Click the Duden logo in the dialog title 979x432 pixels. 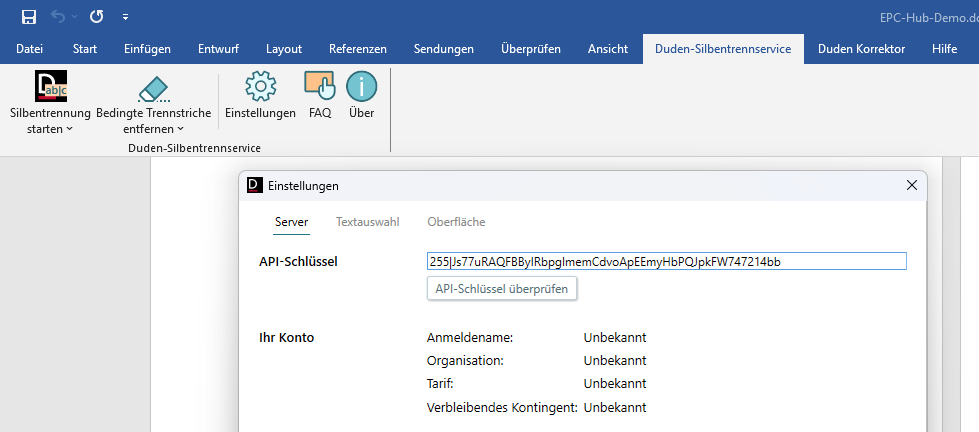tap(255, 185)
